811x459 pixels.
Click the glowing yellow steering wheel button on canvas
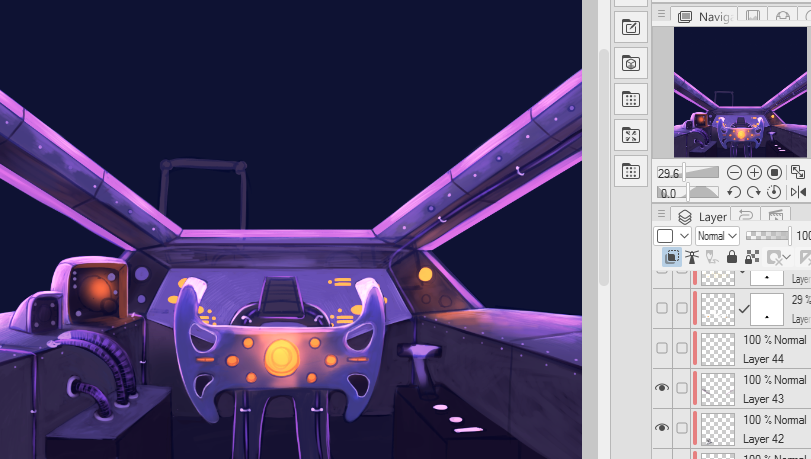281,358
